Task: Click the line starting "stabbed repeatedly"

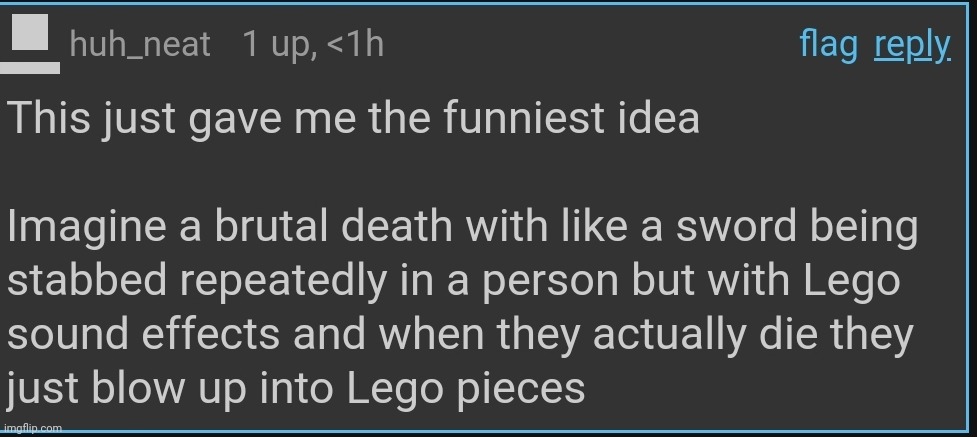Action: coord(454,281)
